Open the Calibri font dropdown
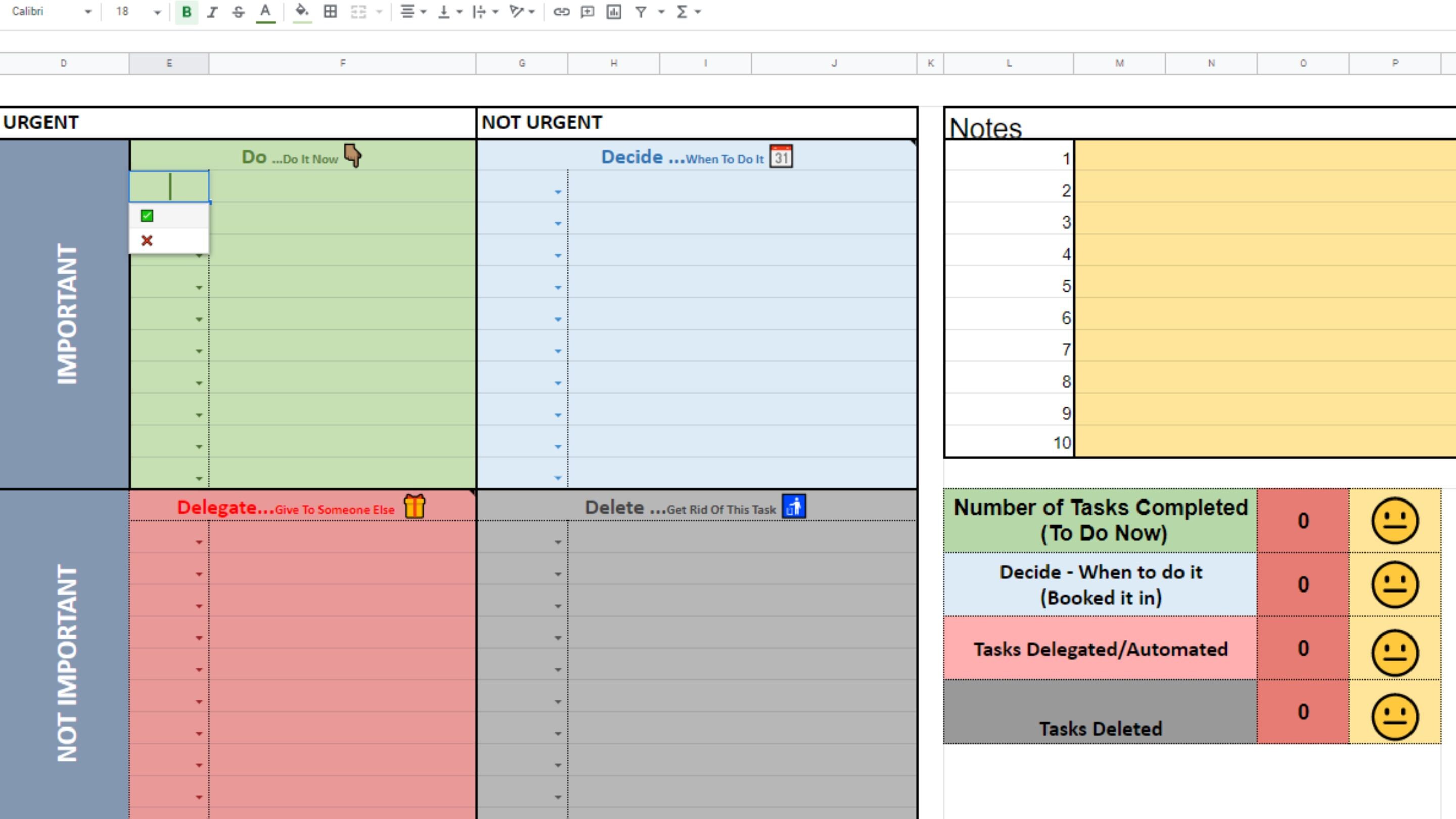The height and width of the screenshot is (819, 1456). pyautogui.click(x=51, y=12)
